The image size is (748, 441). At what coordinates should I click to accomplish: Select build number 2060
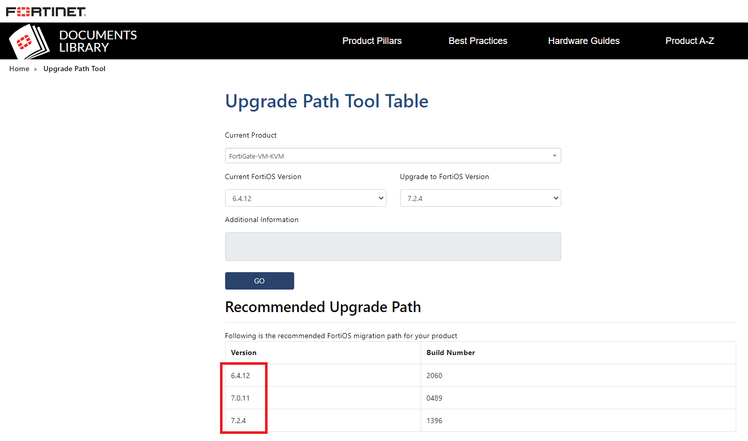434,376
